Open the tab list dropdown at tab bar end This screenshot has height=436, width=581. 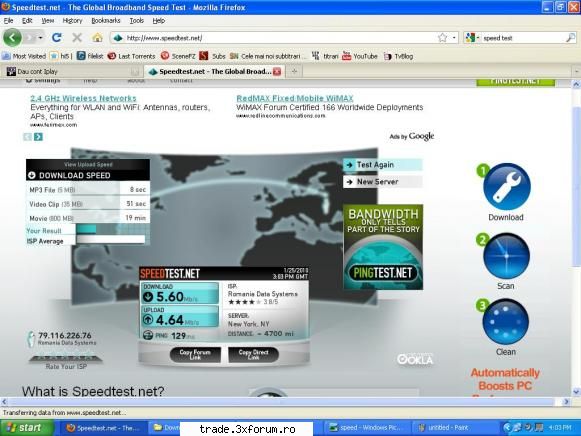coord(576,71)
